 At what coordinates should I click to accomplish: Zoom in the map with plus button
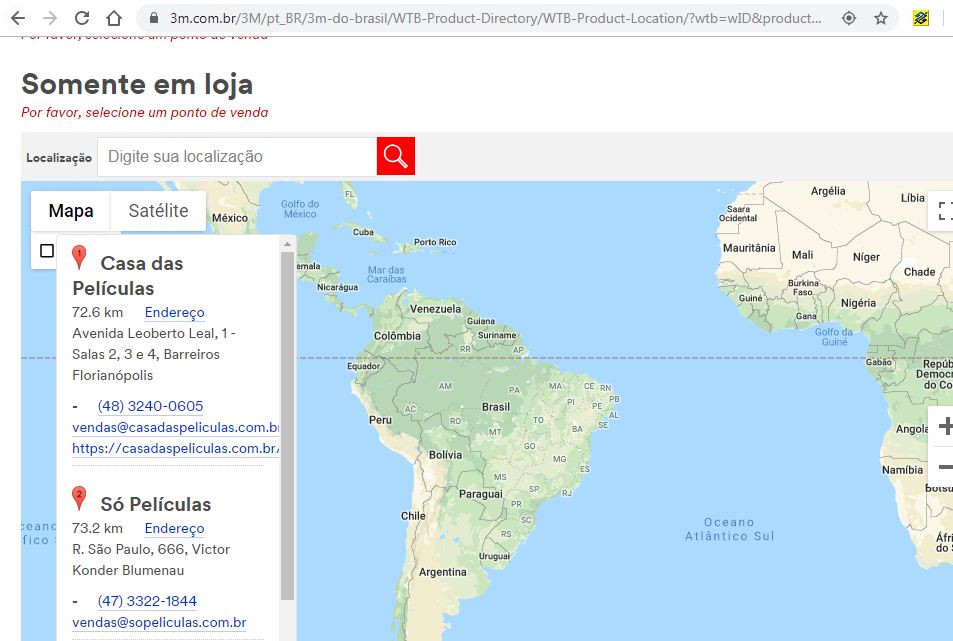[x=944, y=426]
